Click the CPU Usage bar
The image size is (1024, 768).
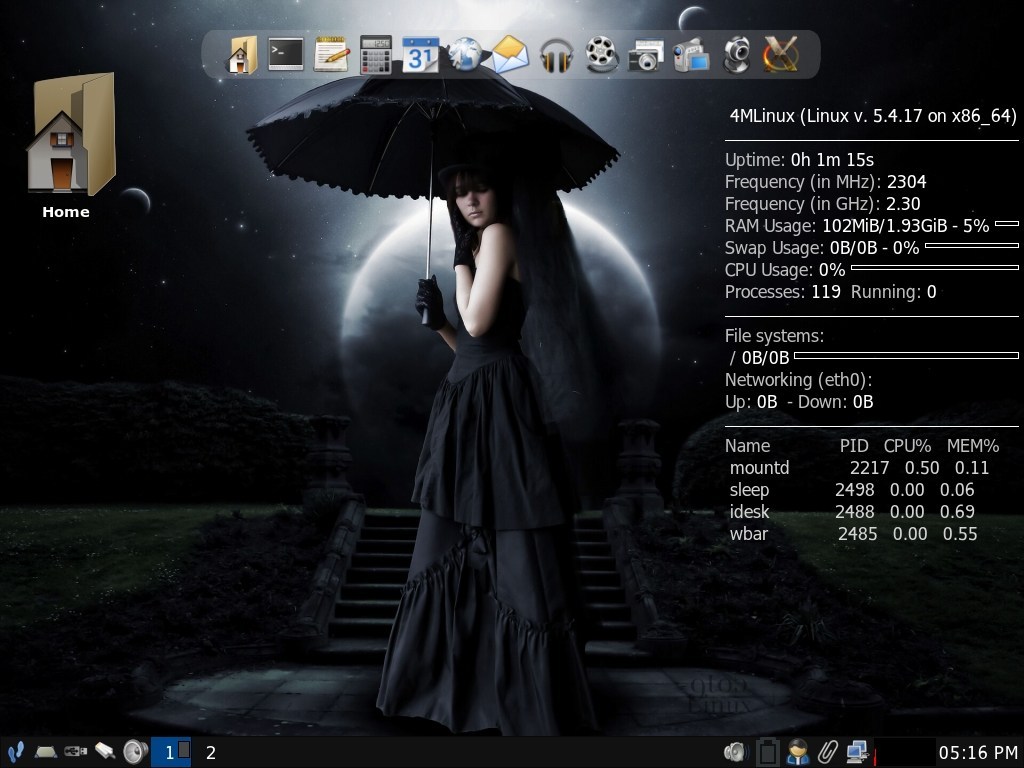tap(935, 268)
